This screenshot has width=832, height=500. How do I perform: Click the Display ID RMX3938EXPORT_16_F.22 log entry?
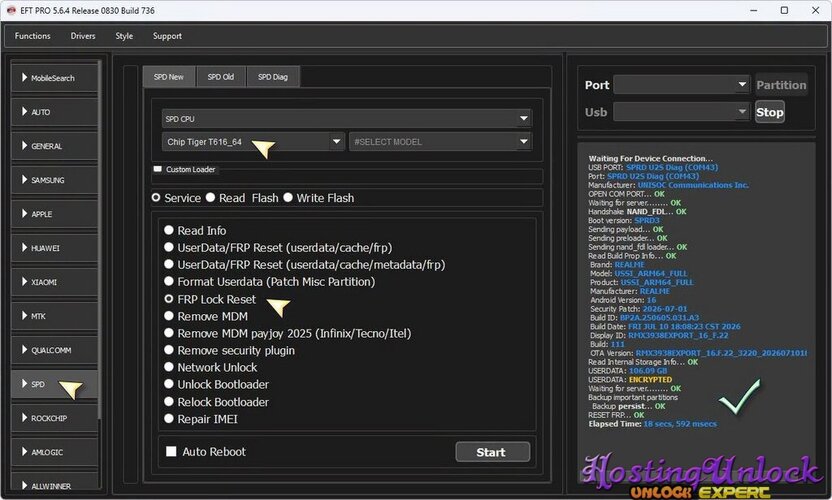point(659,335)
